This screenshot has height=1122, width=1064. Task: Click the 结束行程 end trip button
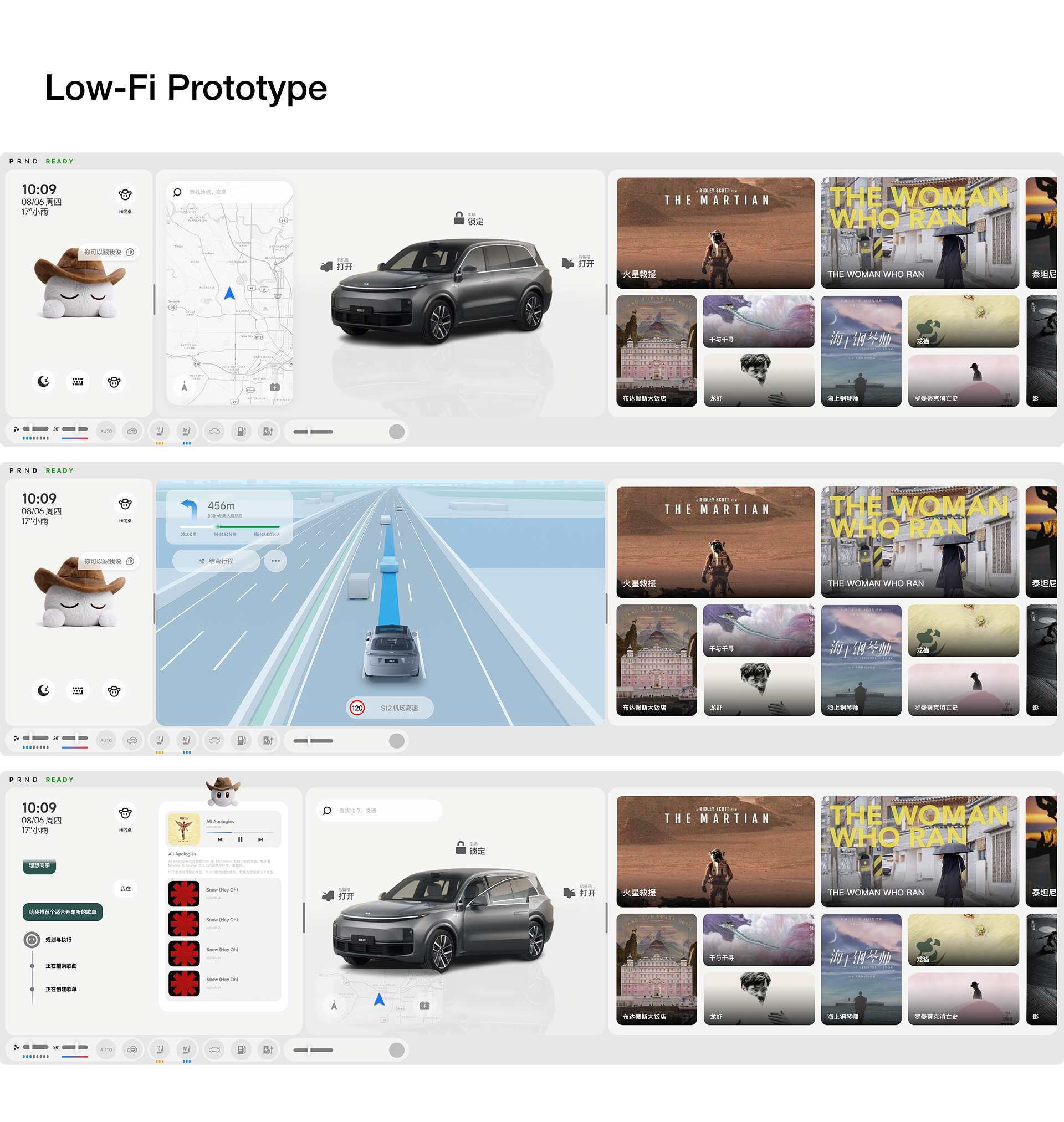point(216,561)
